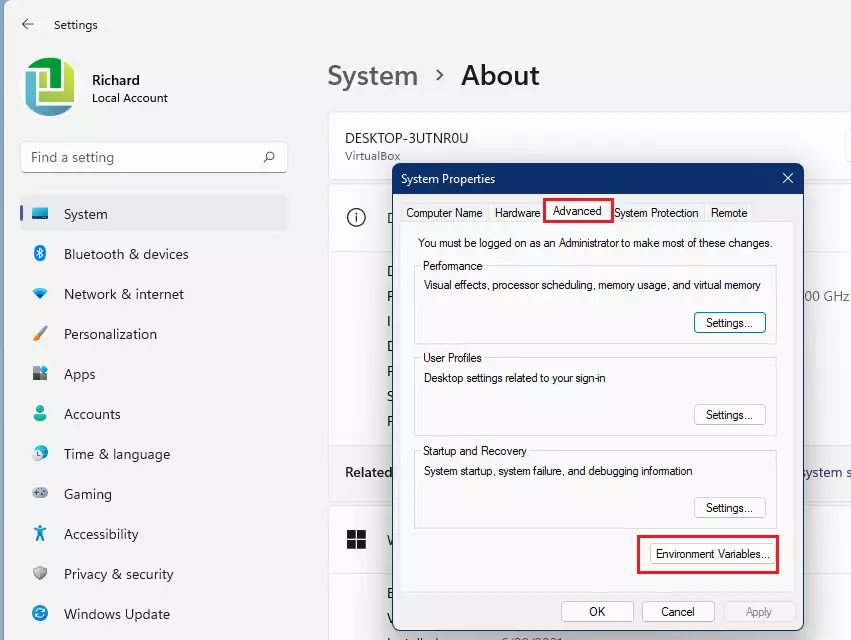This screenshot has height=640, width=851.
Task: Open Performance Settings button
Action: point(729,323)
